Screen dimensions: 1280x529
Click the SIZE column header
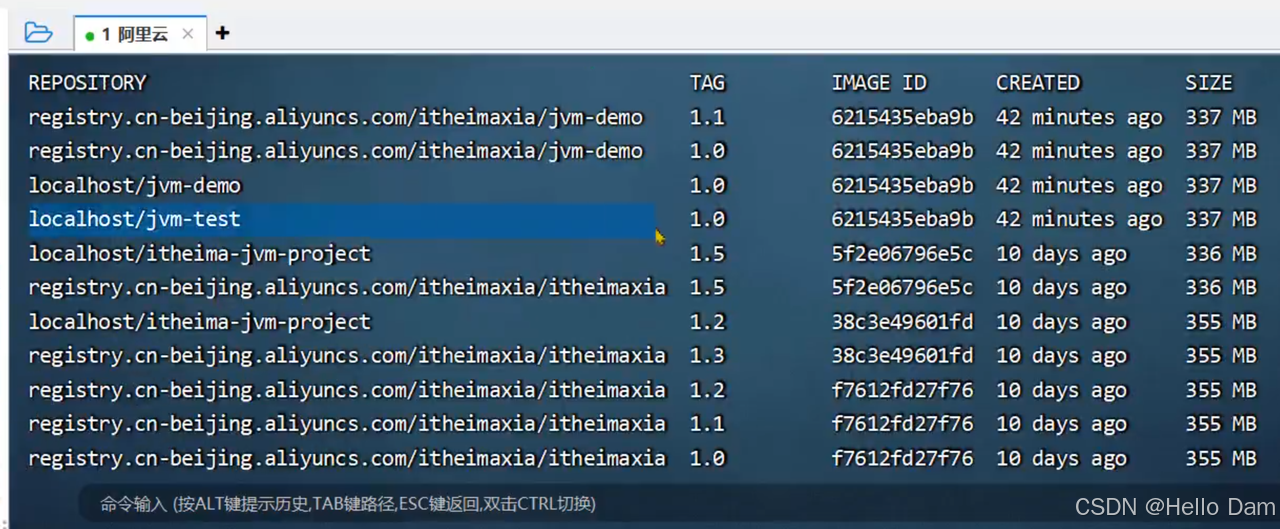click(1209, 83)
